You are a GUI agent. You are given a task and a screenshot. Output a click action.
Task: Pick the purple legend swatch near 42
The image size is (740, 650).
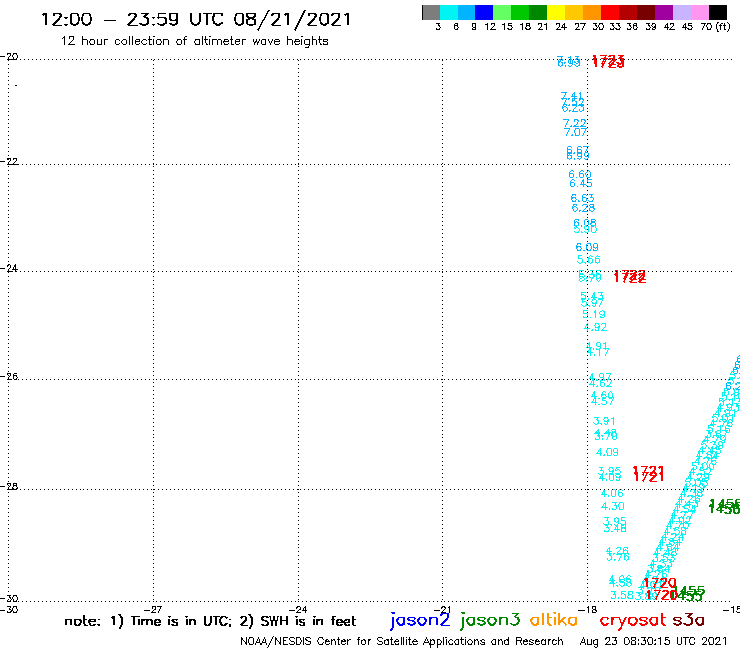point(664,12)
